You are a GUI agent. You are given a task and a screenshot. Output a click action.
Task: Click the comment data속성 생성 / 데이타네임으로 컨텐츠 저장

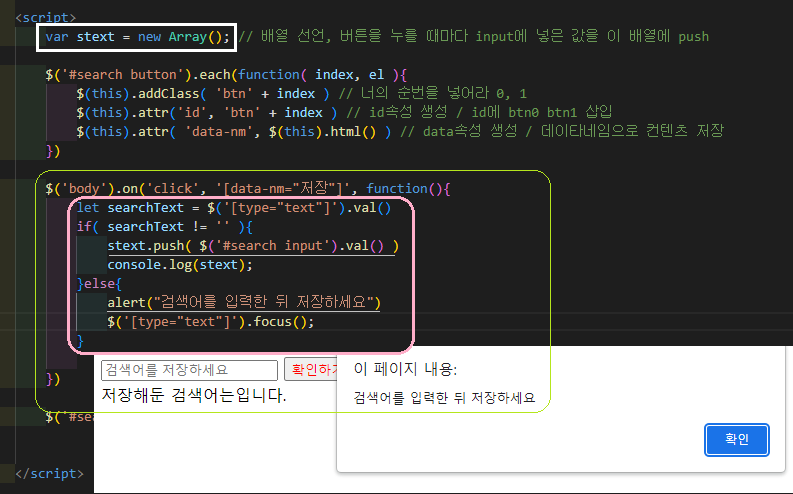tap(562, 131)
